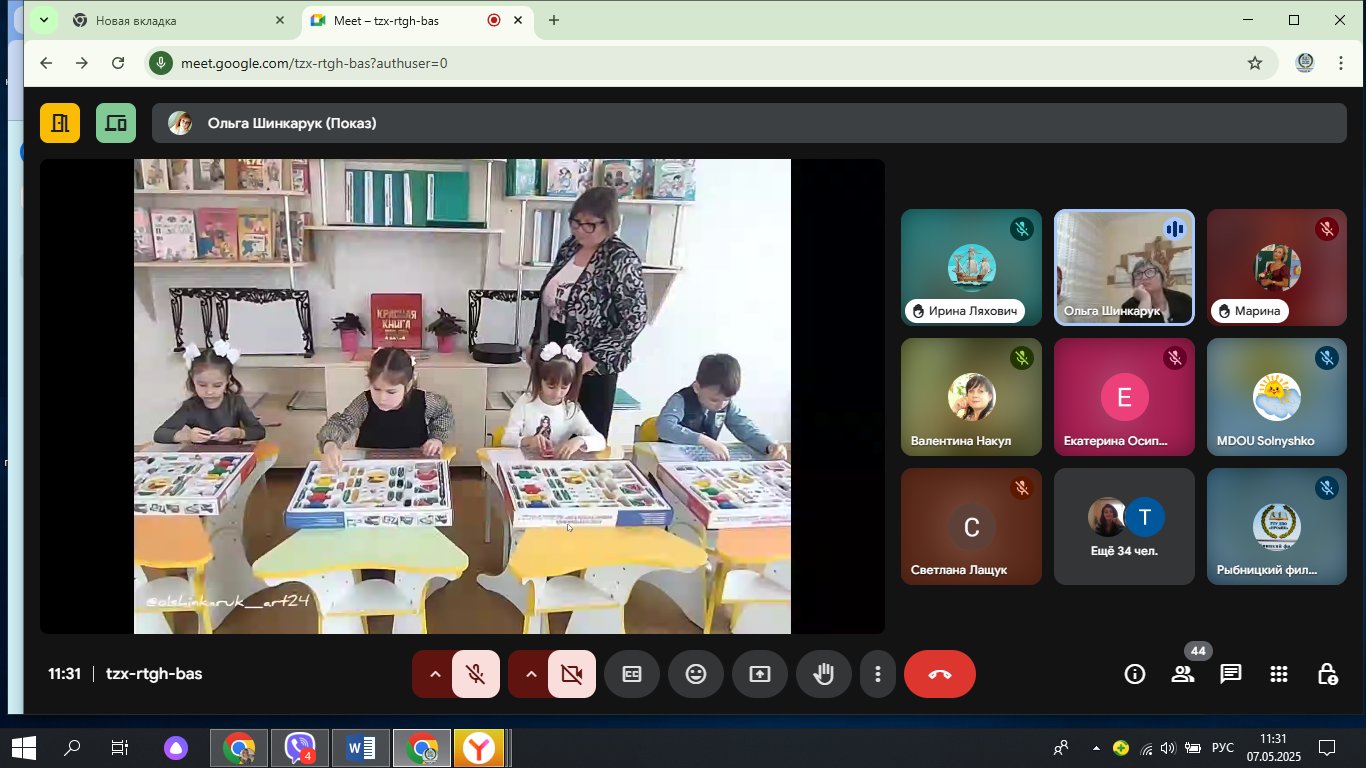Toggle the microphone mute button
The image size is (1366, 768).
pyautogui.click(x=476, y=674)
